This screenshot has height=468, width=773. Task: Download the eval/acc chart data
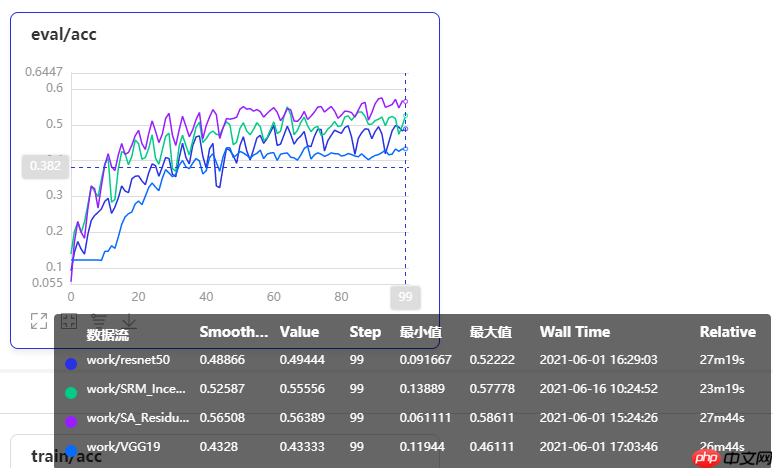[129, 320]
